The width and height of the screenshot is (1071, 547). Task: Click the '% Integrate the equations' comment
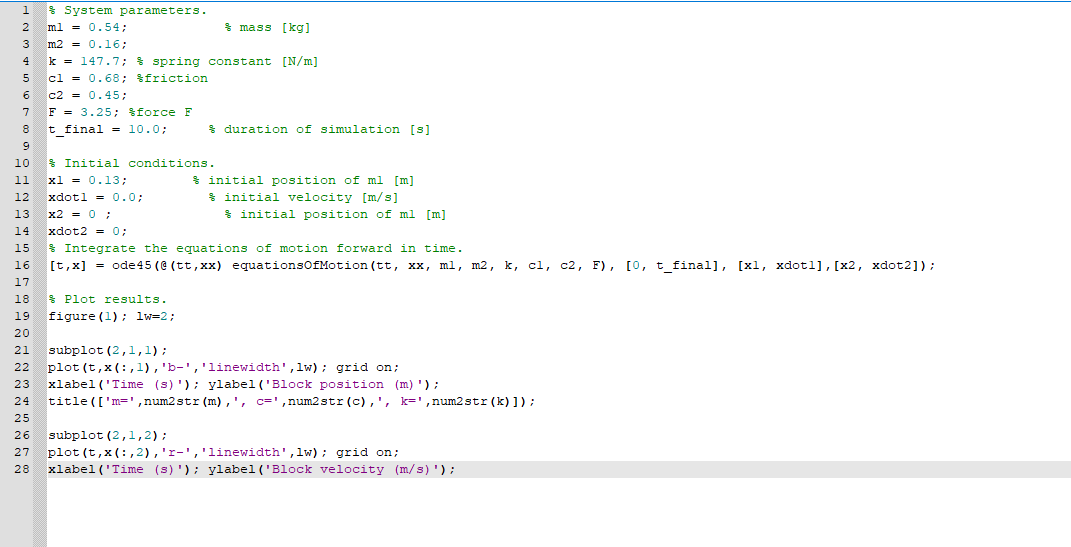pyautogui.click(x=255, y=249)
